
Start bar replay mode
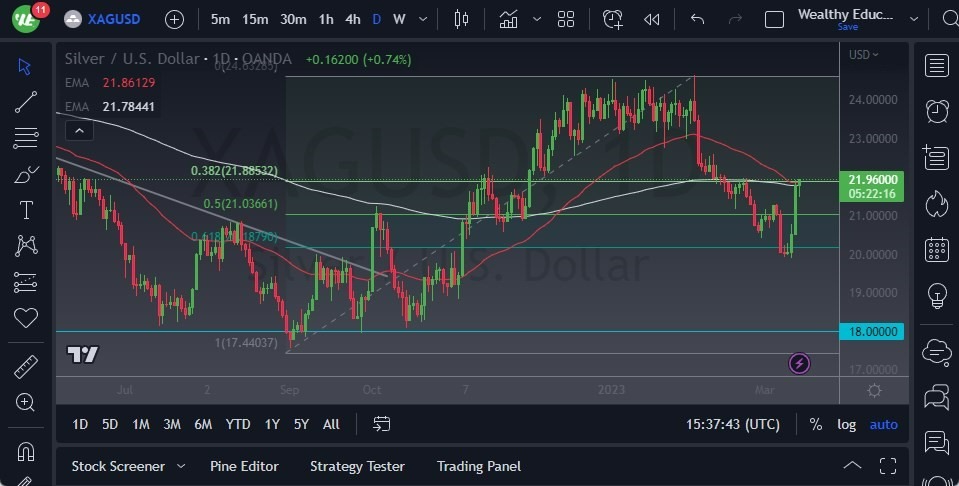651,20
